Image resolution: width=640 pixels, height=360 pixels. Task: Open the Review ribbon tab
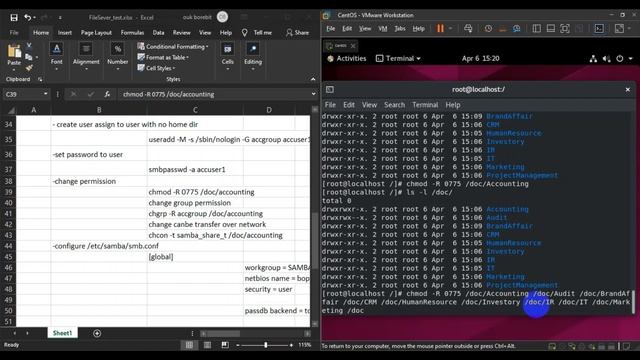pyautogui.click(x=182, y=33)
